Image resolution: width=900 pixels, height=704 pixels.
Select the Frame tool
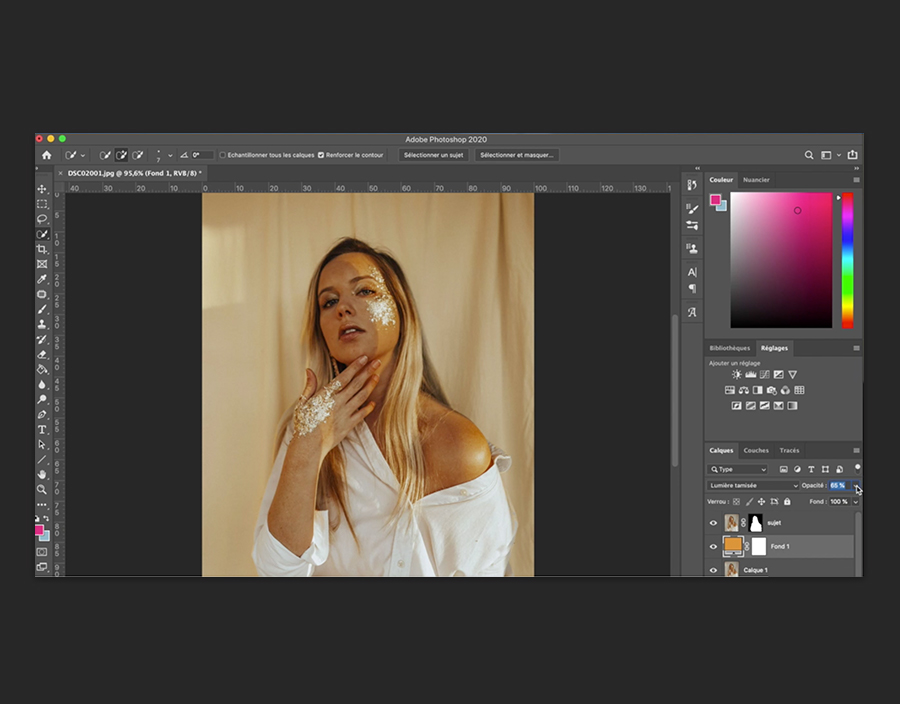coord(42,264)
